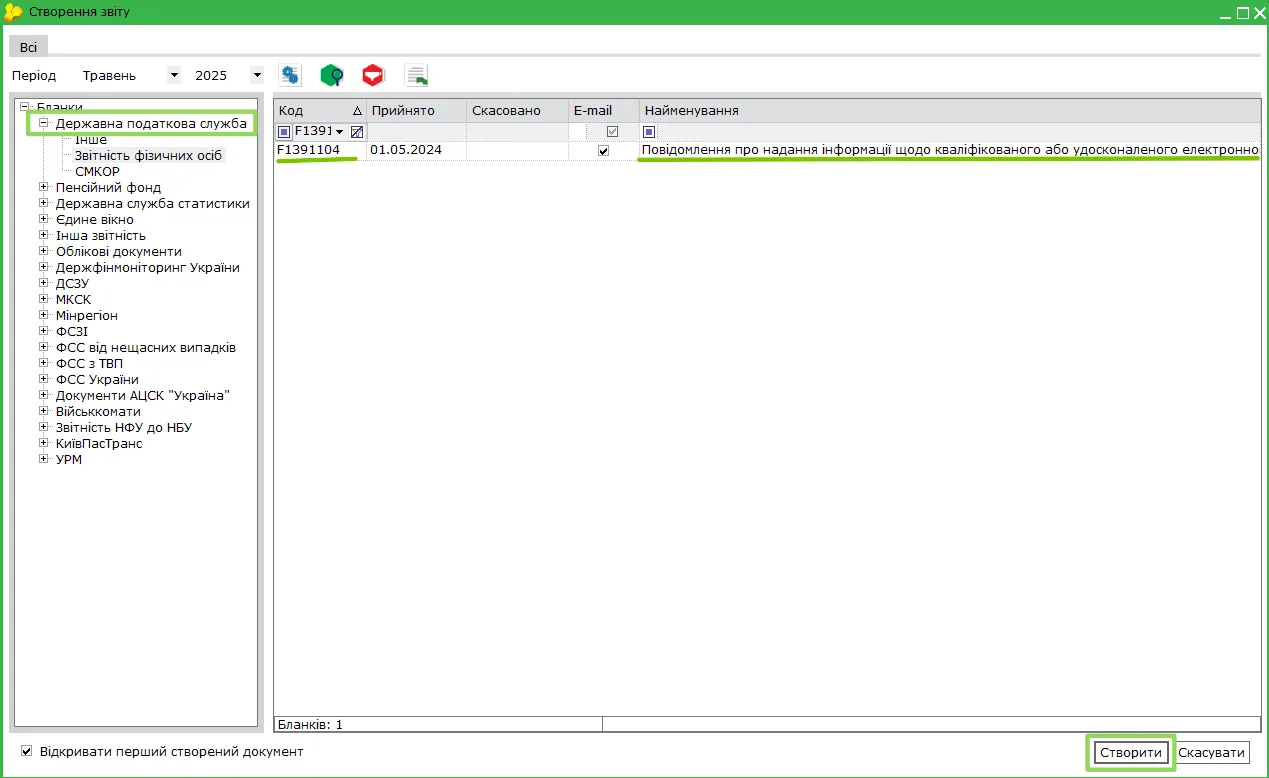Expand the ДСЗУ node

coord(44,283)
